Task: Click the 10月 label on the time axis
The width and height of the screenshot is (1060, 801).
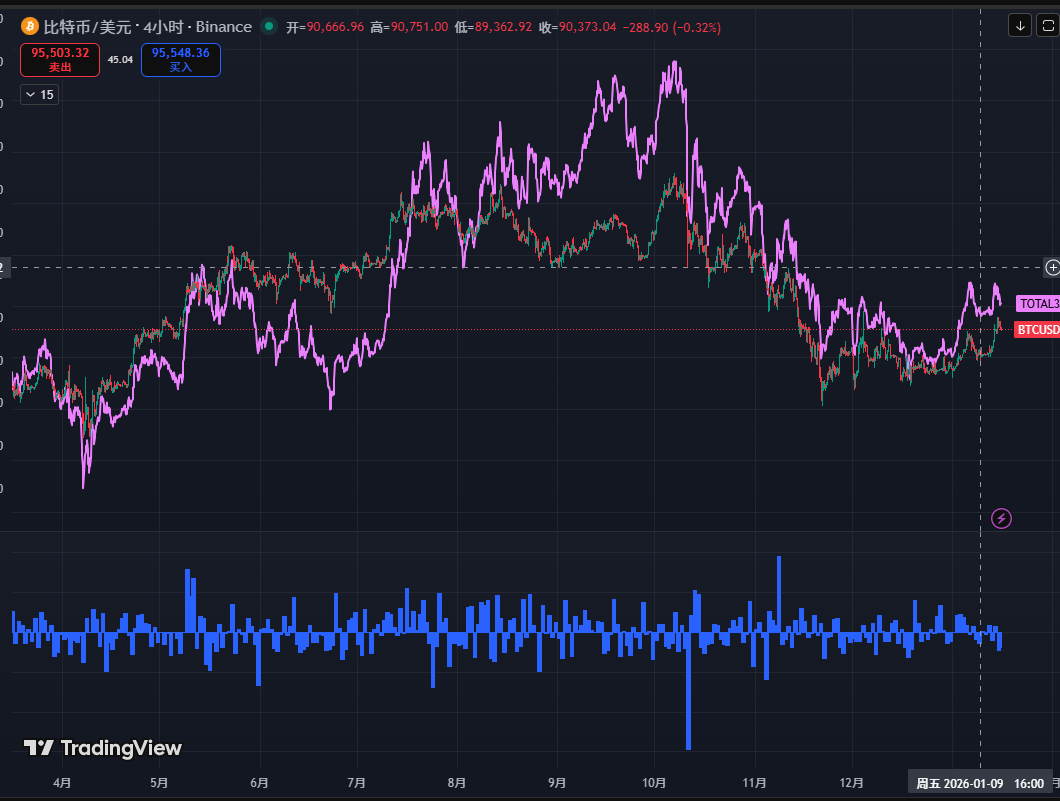Action: pyautogui.click(x=654, y=783)
